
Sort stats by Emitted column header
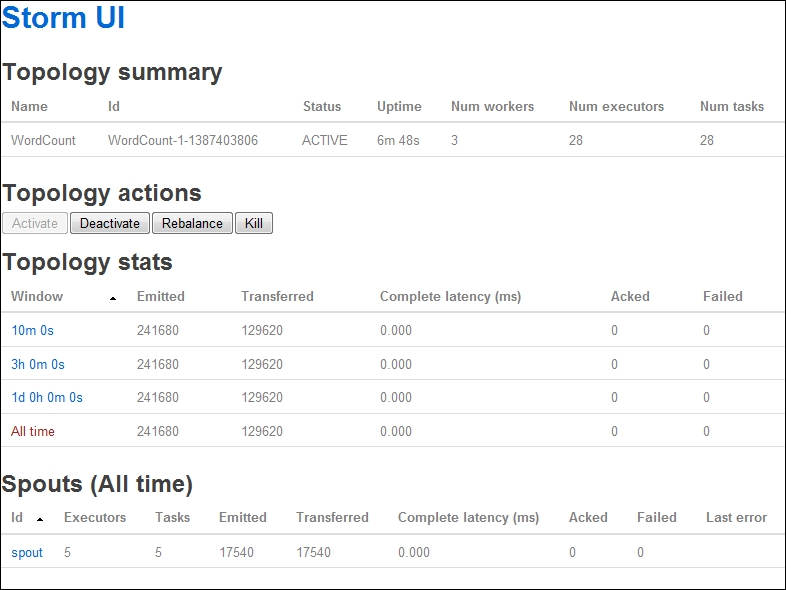[x=161, y=296]
